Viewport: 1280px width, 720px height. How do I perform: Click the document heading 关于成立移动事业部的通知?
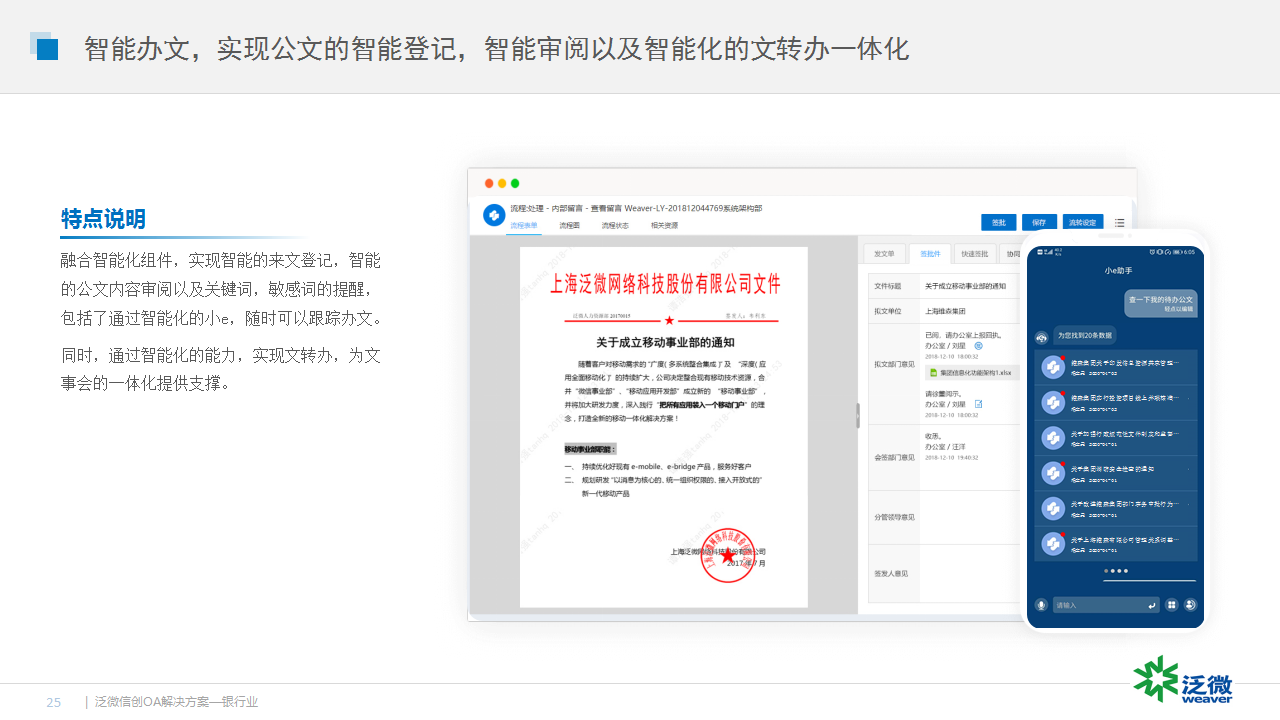(665, 342)
